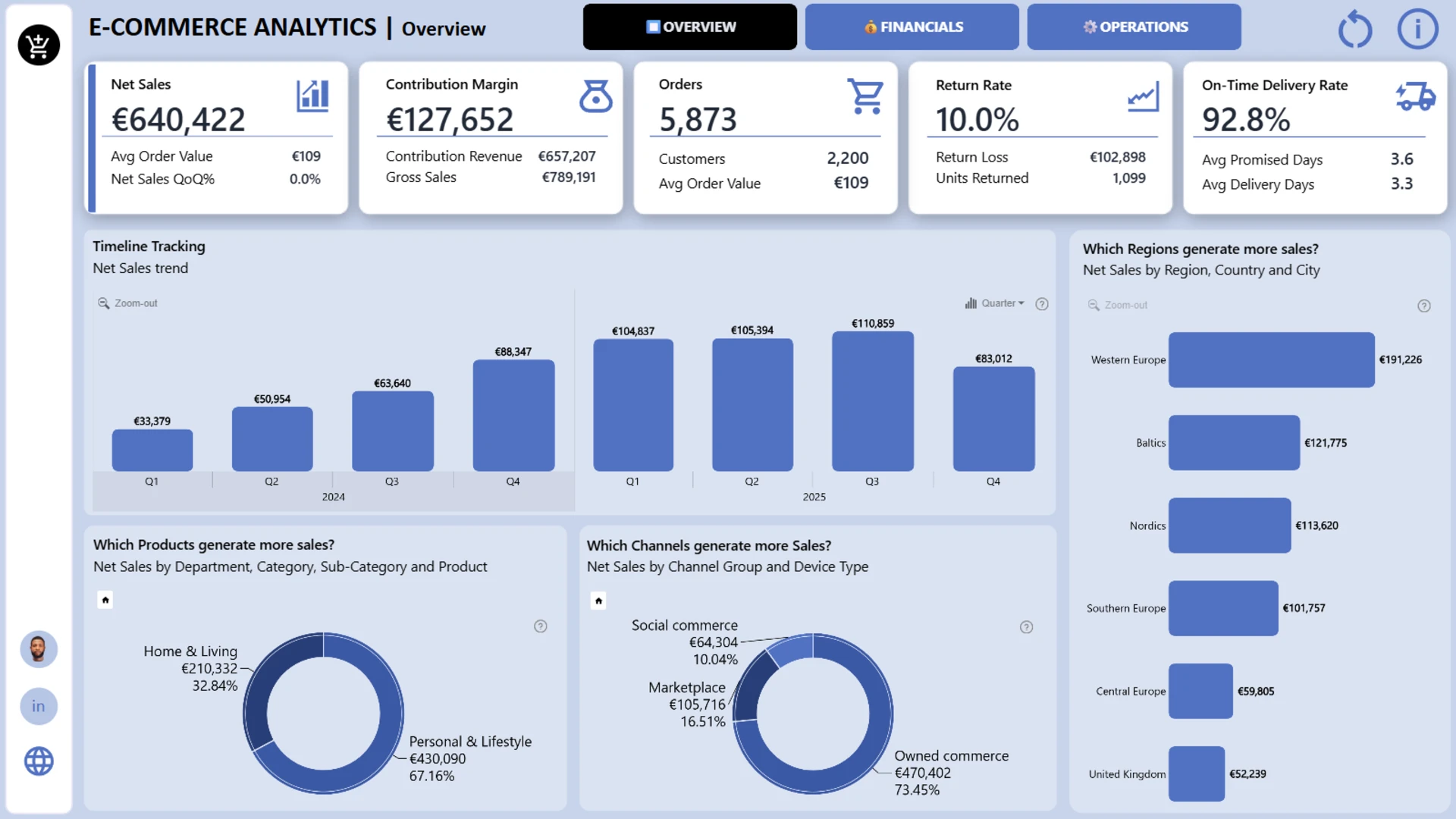Click Zoom-out on the Regions chart

point(1118,305)
